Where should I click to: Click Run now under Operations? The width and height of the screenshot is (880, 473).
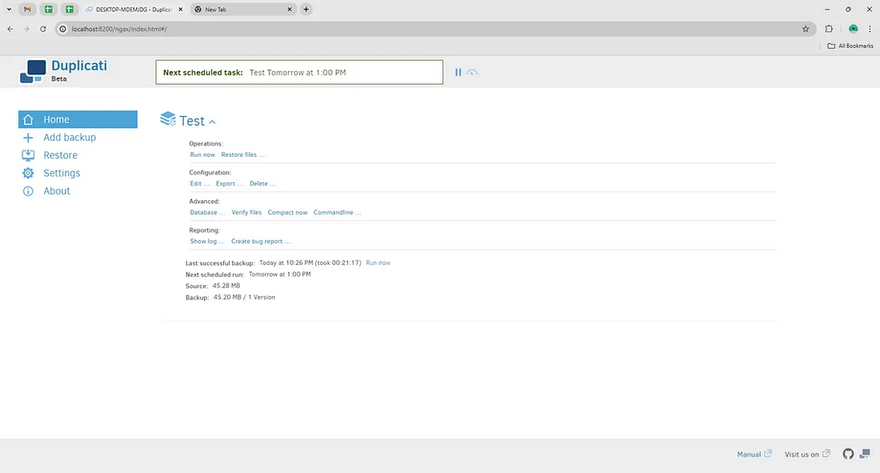pos(202,155)
